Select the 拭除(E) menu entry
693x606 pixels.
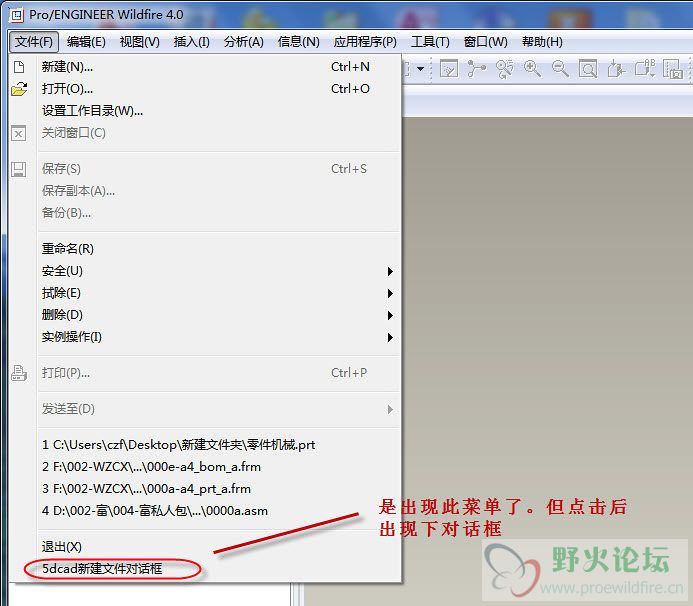206,293
